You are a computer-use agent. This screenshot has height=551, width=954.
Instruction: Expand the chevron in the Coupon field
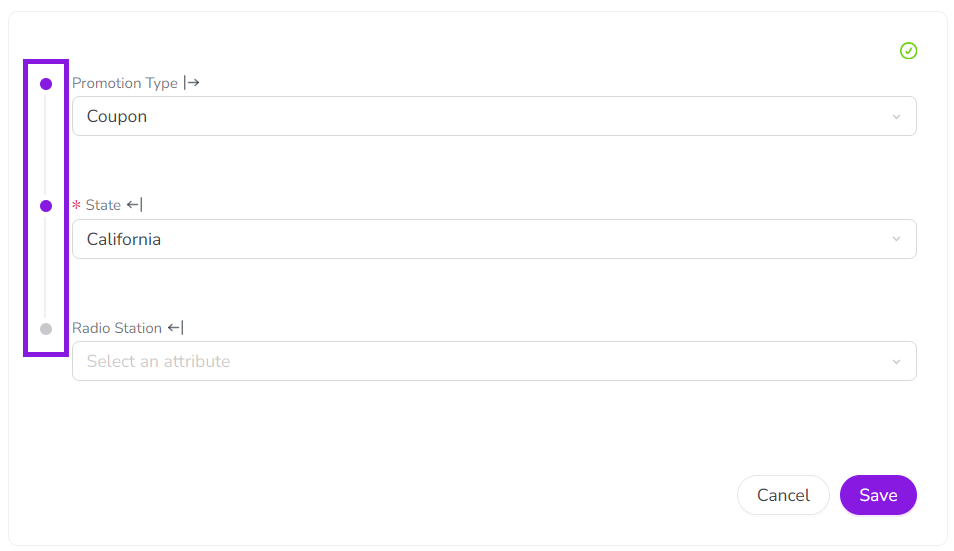tap(896, 117)
